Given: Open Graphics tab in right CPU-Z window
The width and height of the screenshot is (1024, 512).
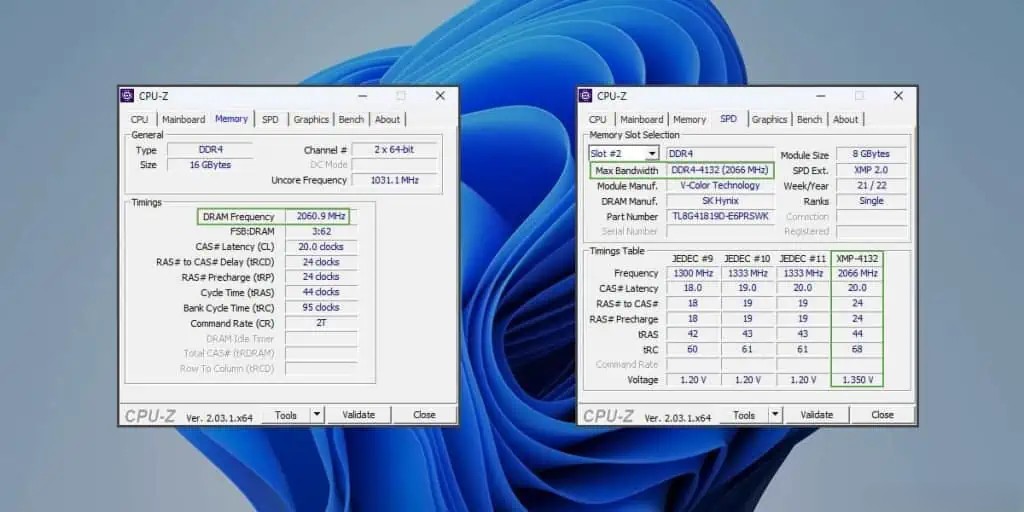Looking at the screenshot, I should point(769,120).
